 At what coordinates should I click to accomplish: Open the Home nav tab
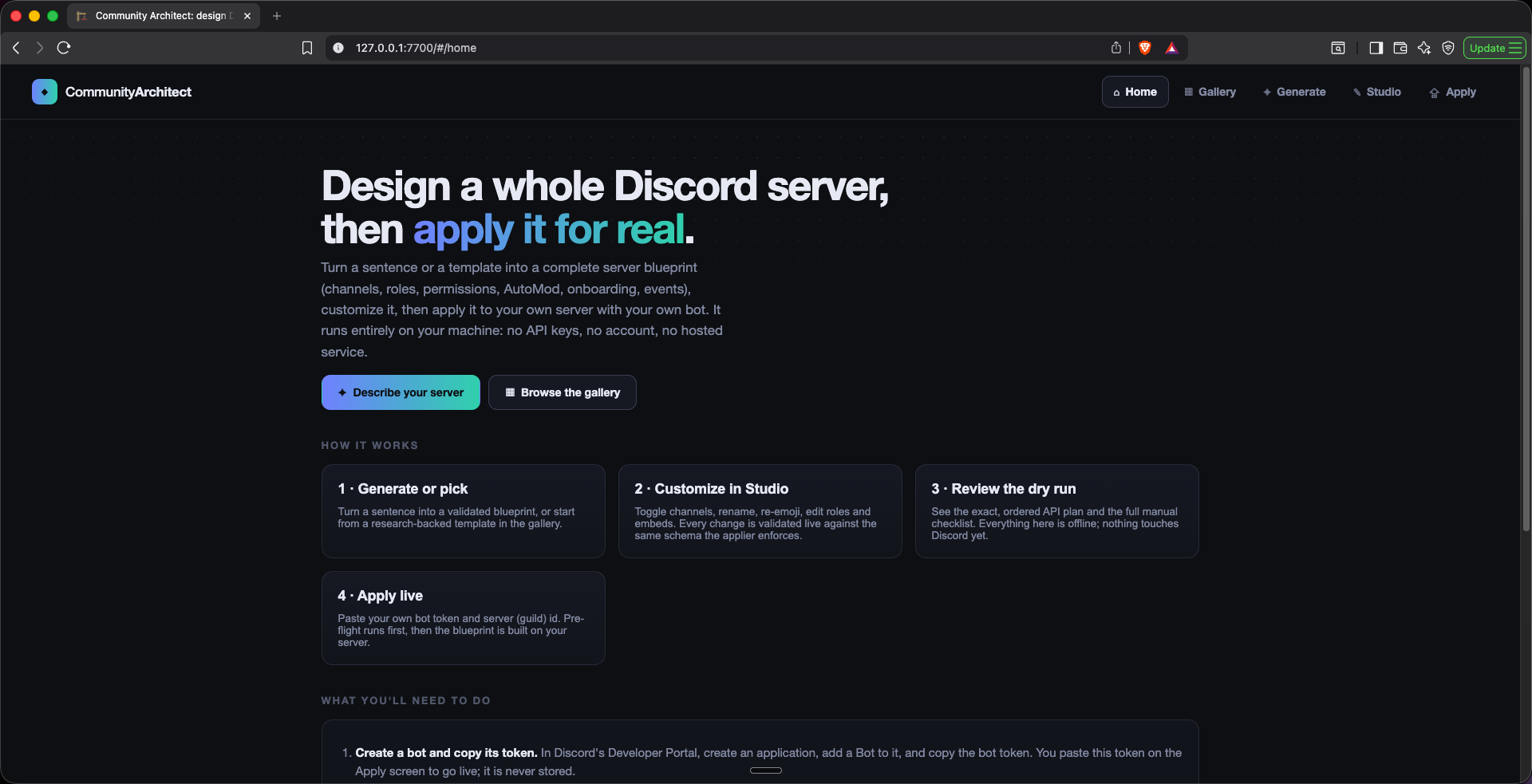click(x=1135, y=92)
